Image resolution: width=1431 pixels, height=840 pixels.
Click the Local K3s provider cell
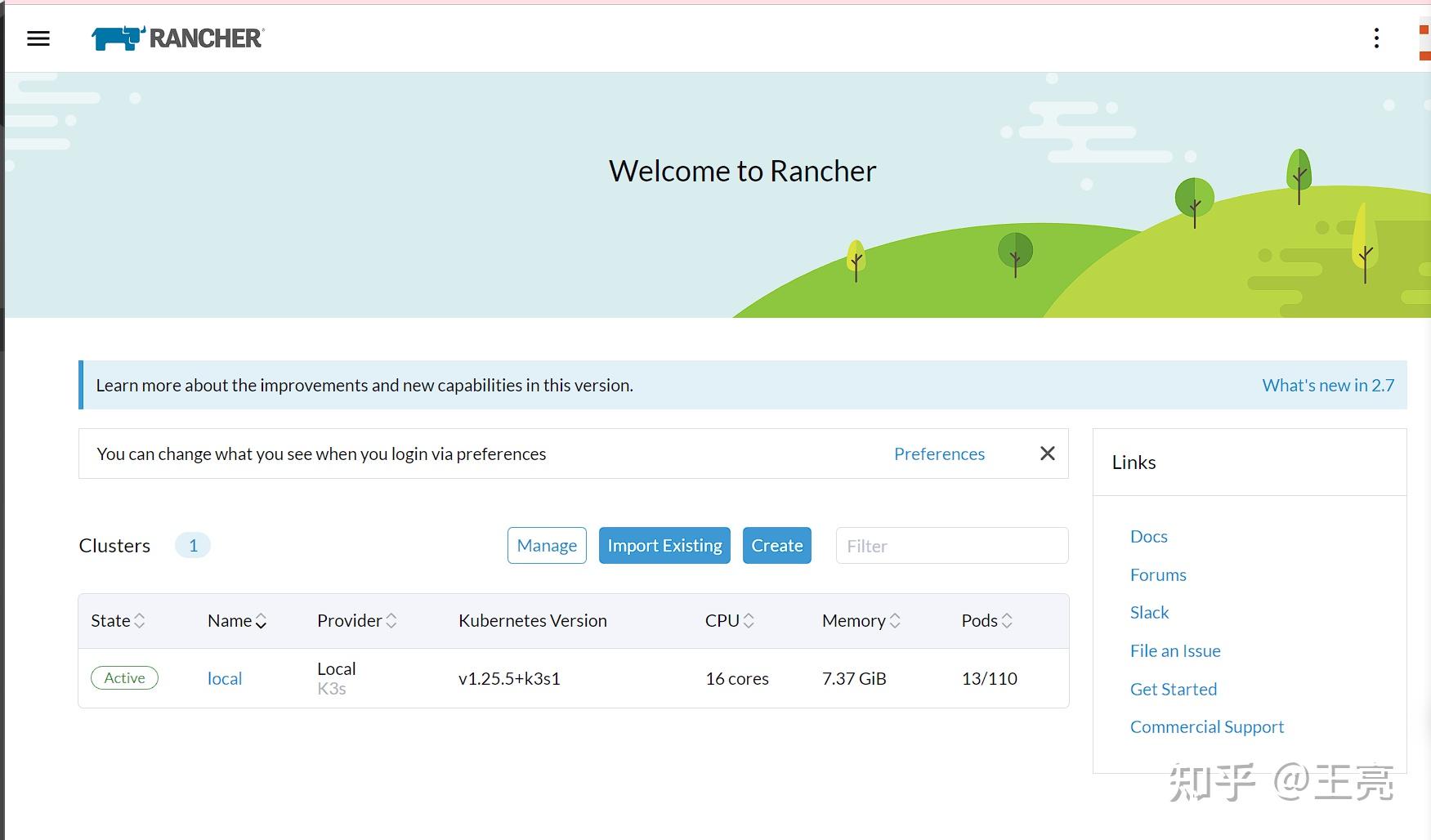(x=337, y=678)
